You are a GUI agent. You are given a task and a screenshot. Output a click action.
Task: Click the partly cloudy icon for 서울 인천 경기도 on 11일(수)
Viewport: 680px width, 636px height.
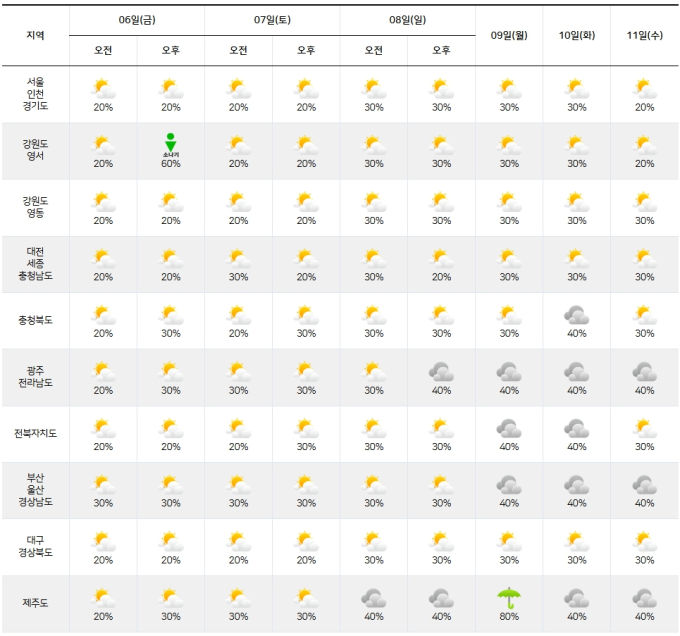click(x=644, y=89)
